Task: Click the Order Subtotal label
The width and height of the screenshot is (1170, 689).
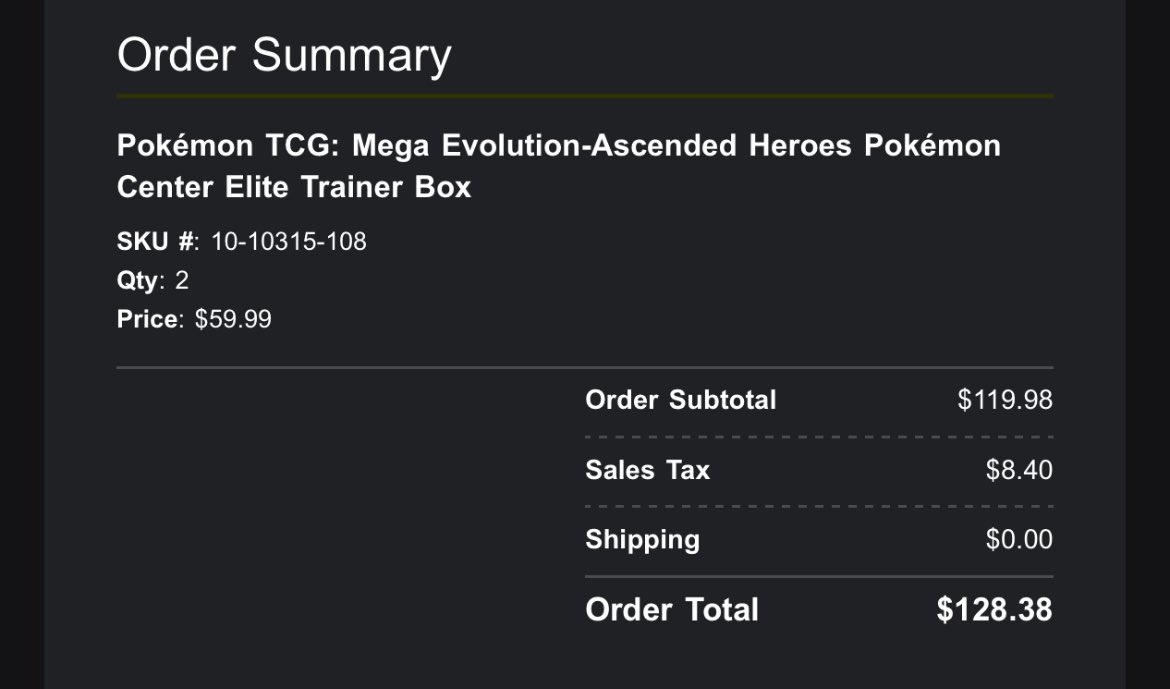Action: point(681,399)
